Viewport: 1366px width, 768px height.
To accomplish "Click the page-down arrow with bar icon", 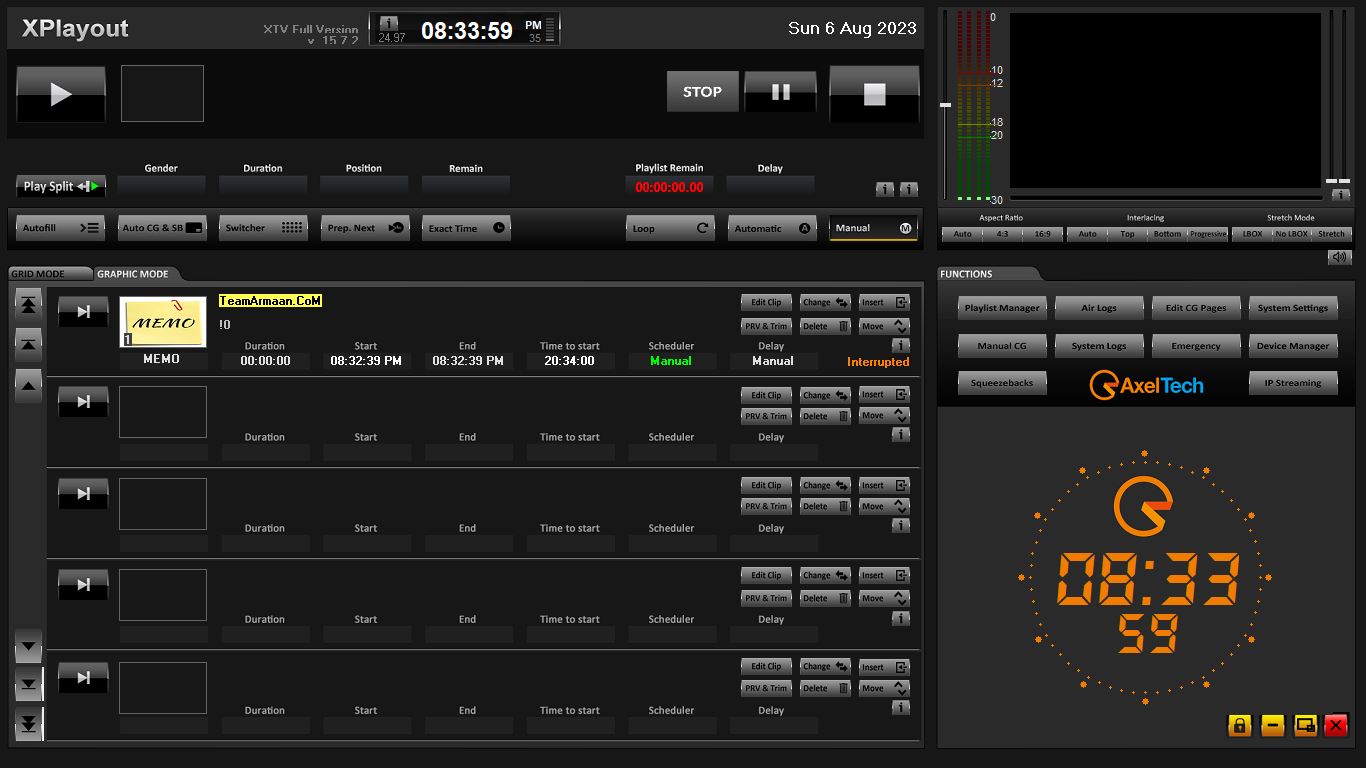I will point(29,686).
